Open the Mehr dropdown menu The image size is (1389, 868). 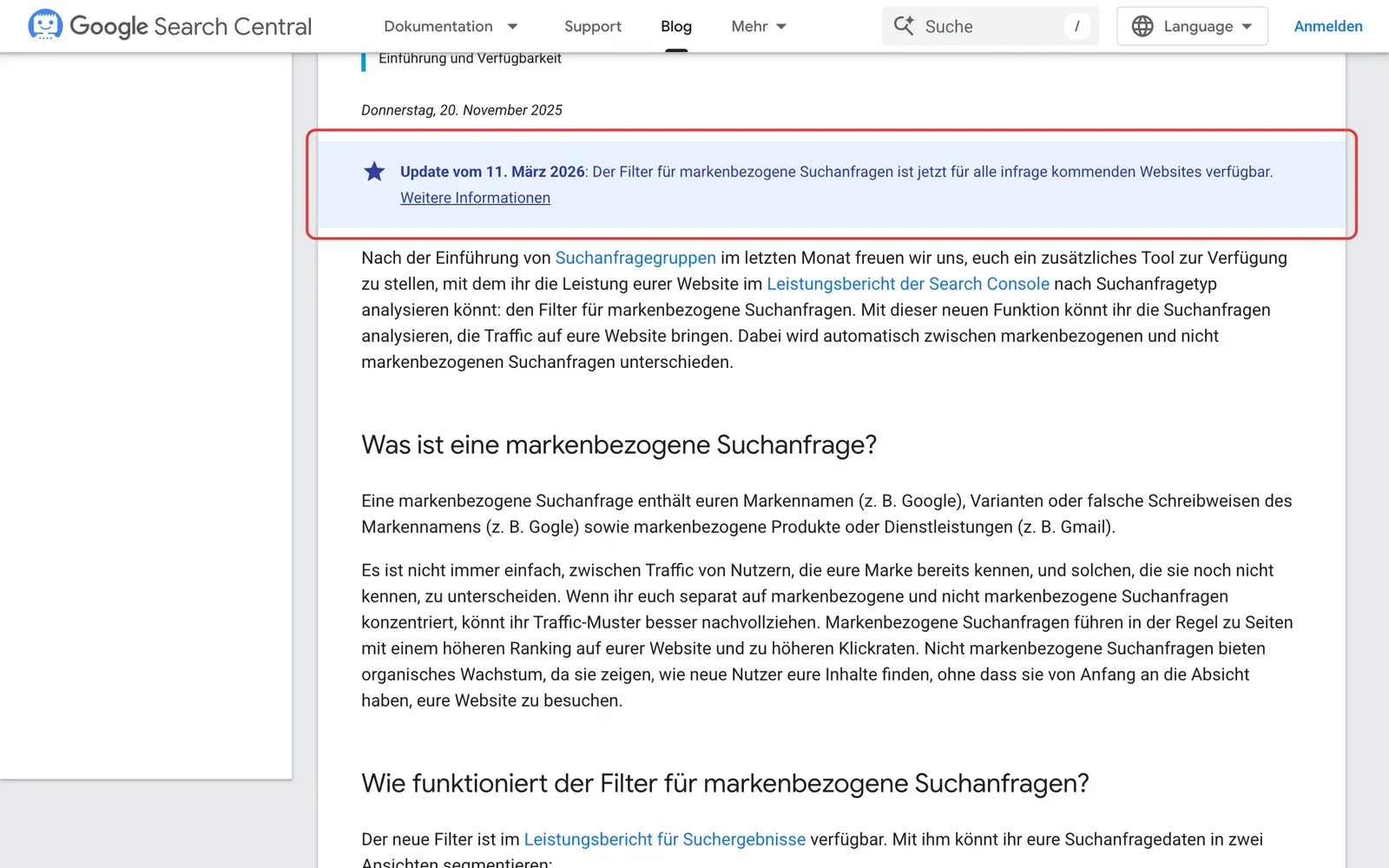[759, 27]
